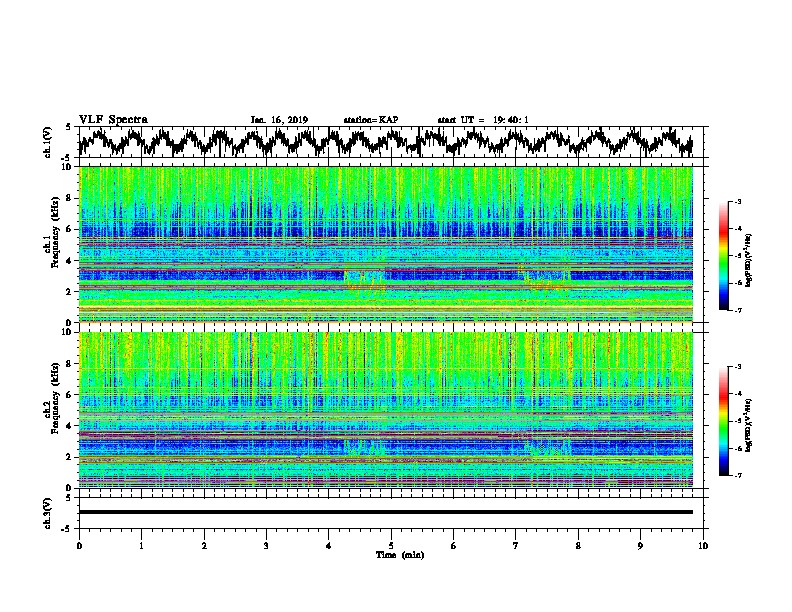The width and height of the screenshot is (792, 612).
Task: Click the ch.3 flat black trace line
Action: coord(386,512)
